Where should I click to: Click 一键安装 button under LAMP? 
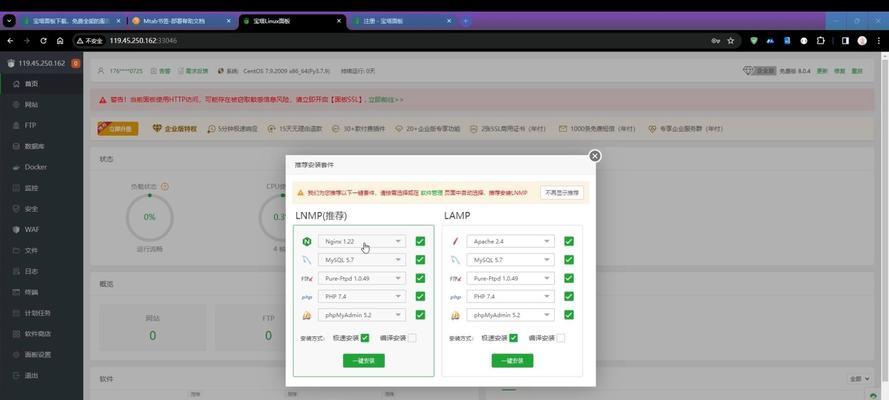point(512,361)
